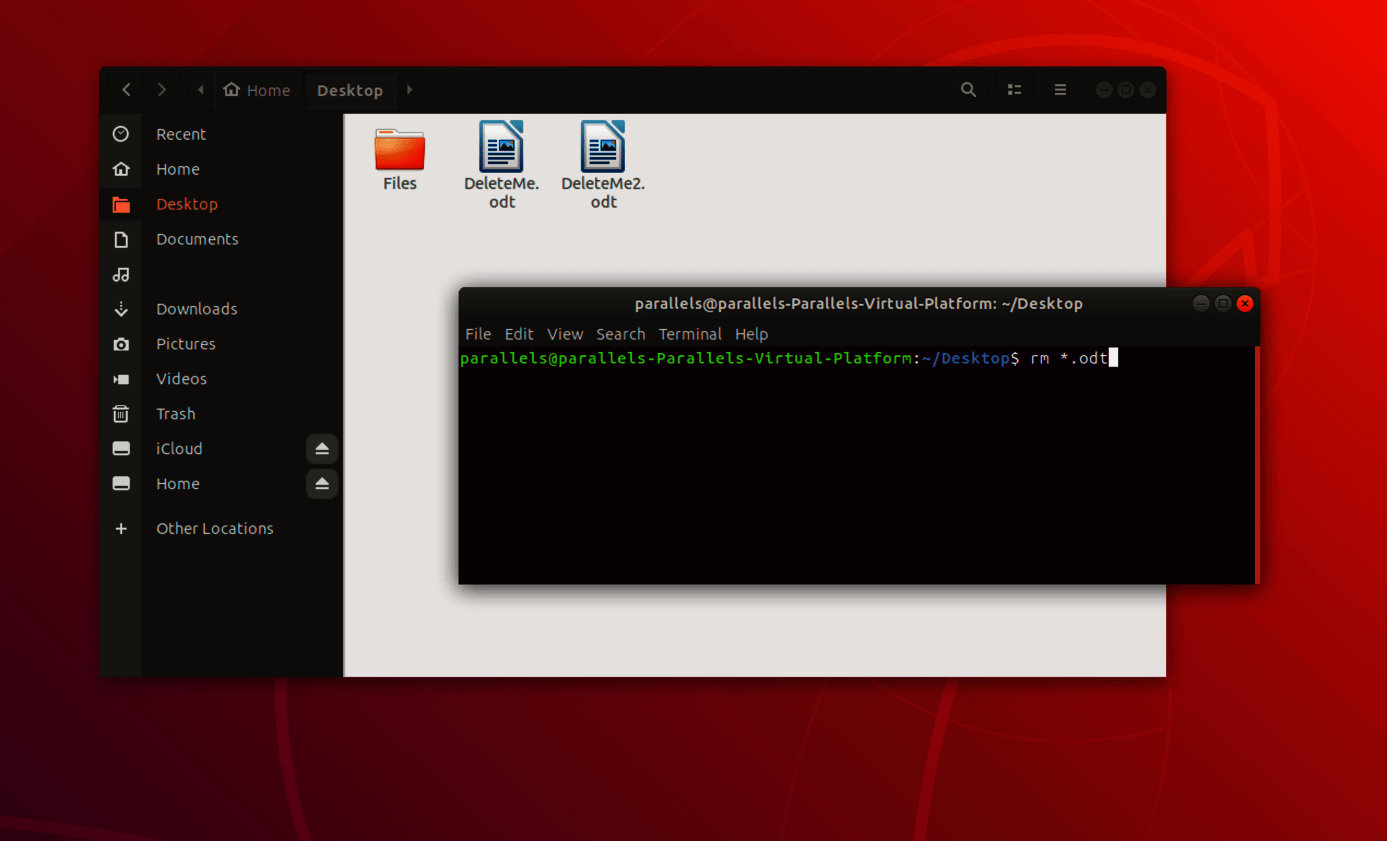Open Recent via its sidebar icon
The height and width of the screenshot is (841, 1387).
(120, 133)
